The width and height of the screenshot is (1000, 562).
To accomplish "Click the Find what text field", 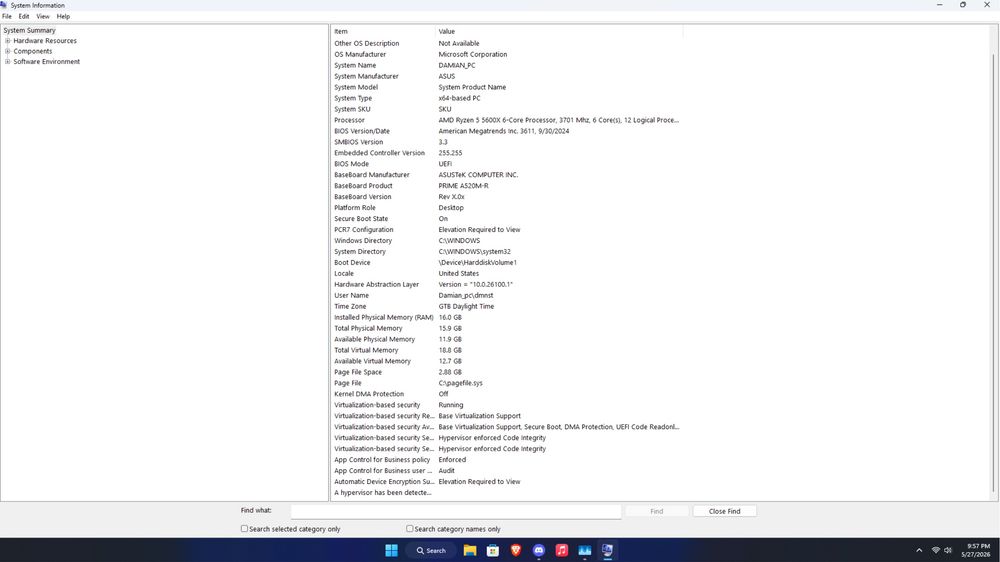I will (456, 511).
